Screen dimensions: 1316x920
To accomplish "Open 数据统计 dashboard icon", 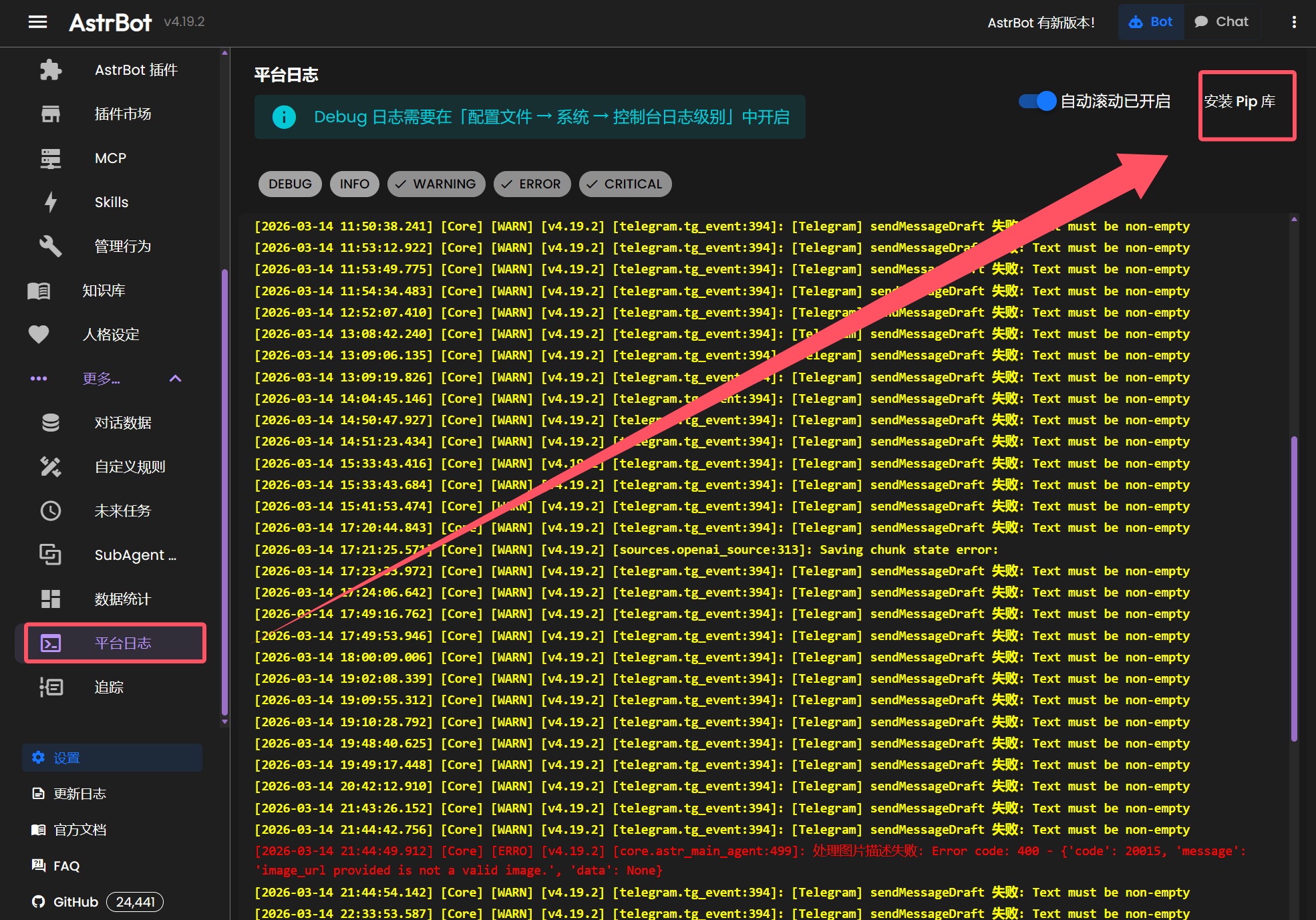I will 51,599.
